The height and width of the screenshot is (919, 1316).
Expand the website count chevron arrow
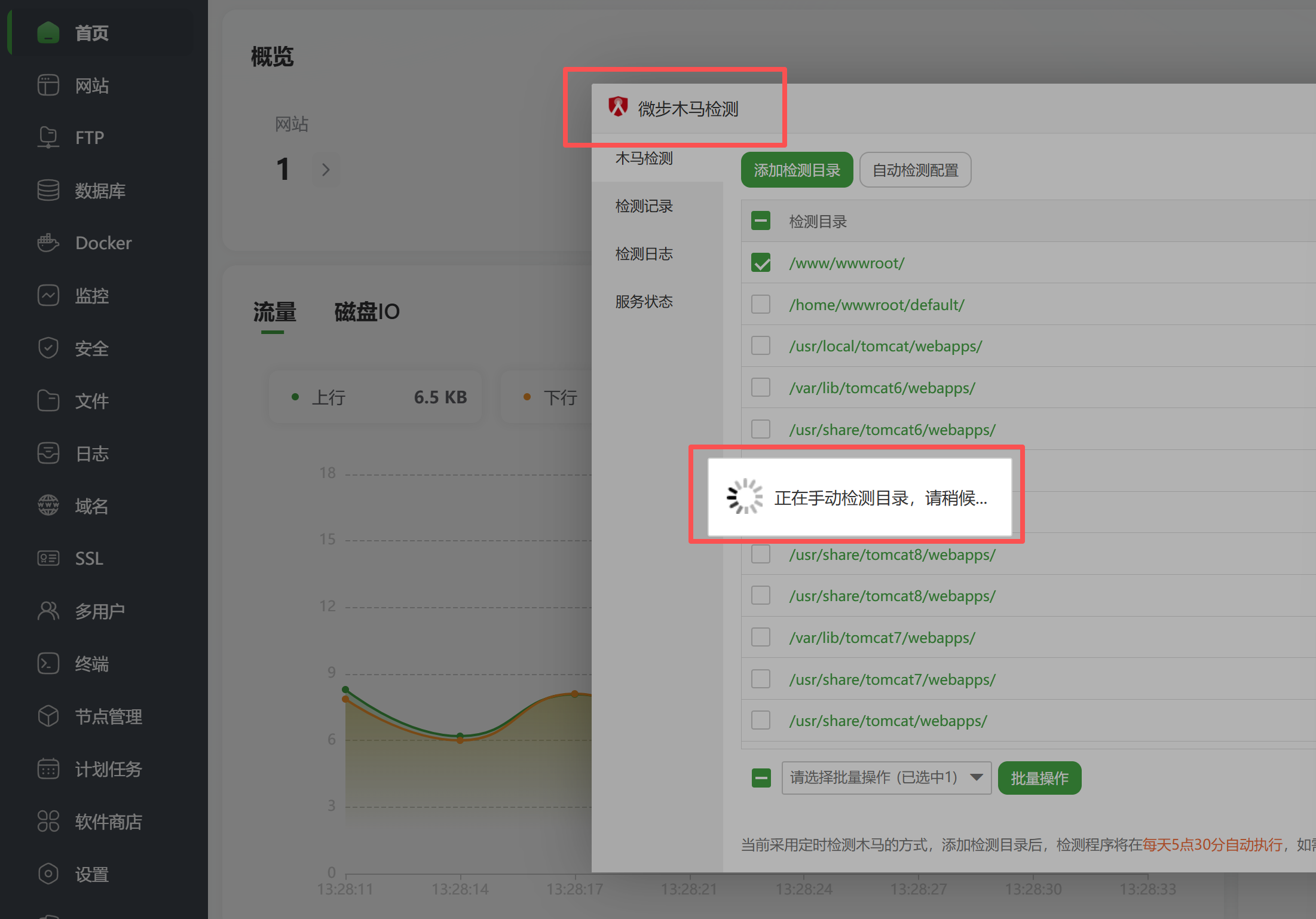[x=326, y=170]
